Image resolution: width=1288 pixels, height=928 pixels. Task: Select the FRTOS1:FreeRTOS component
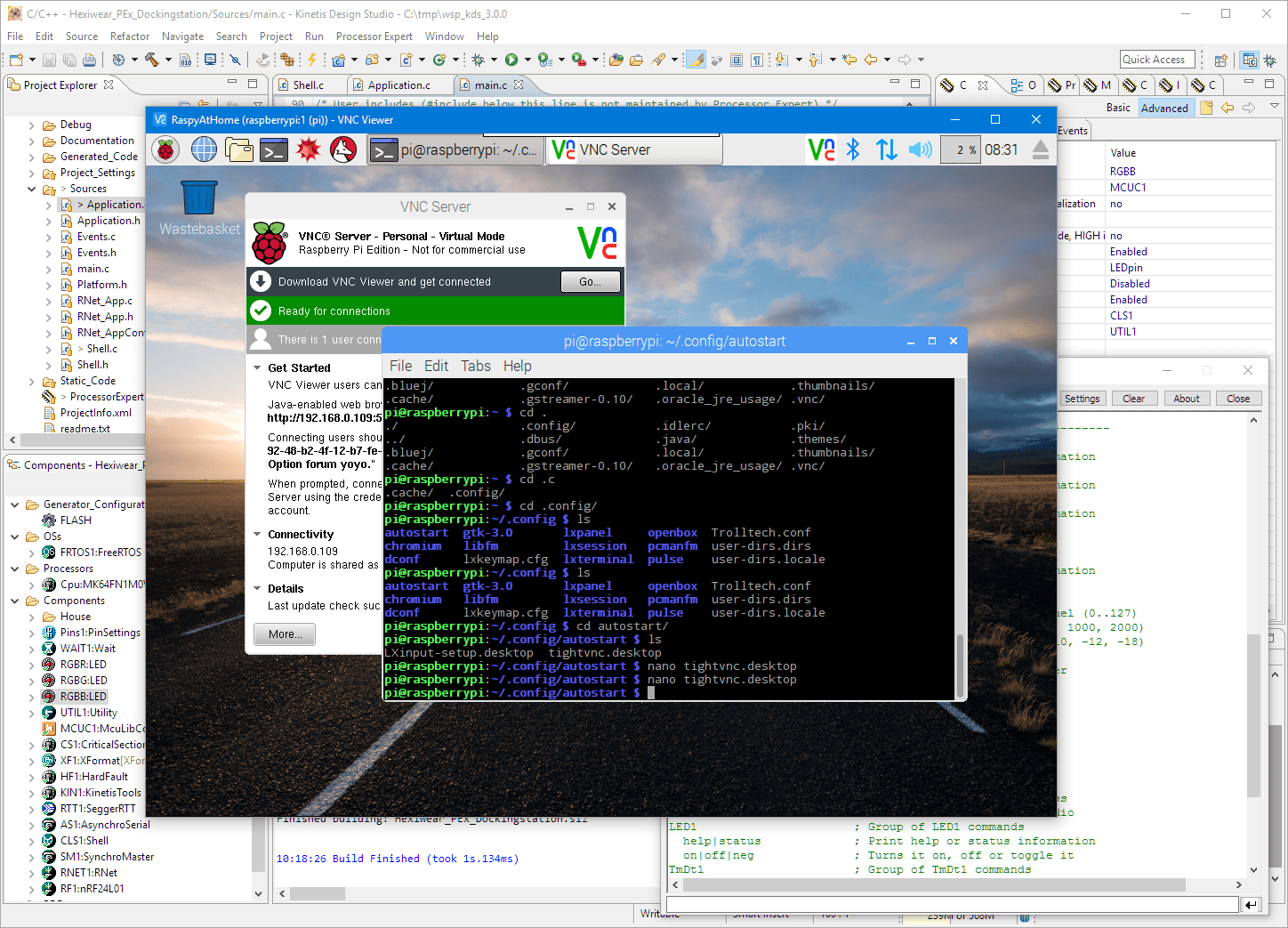point(101,553)
